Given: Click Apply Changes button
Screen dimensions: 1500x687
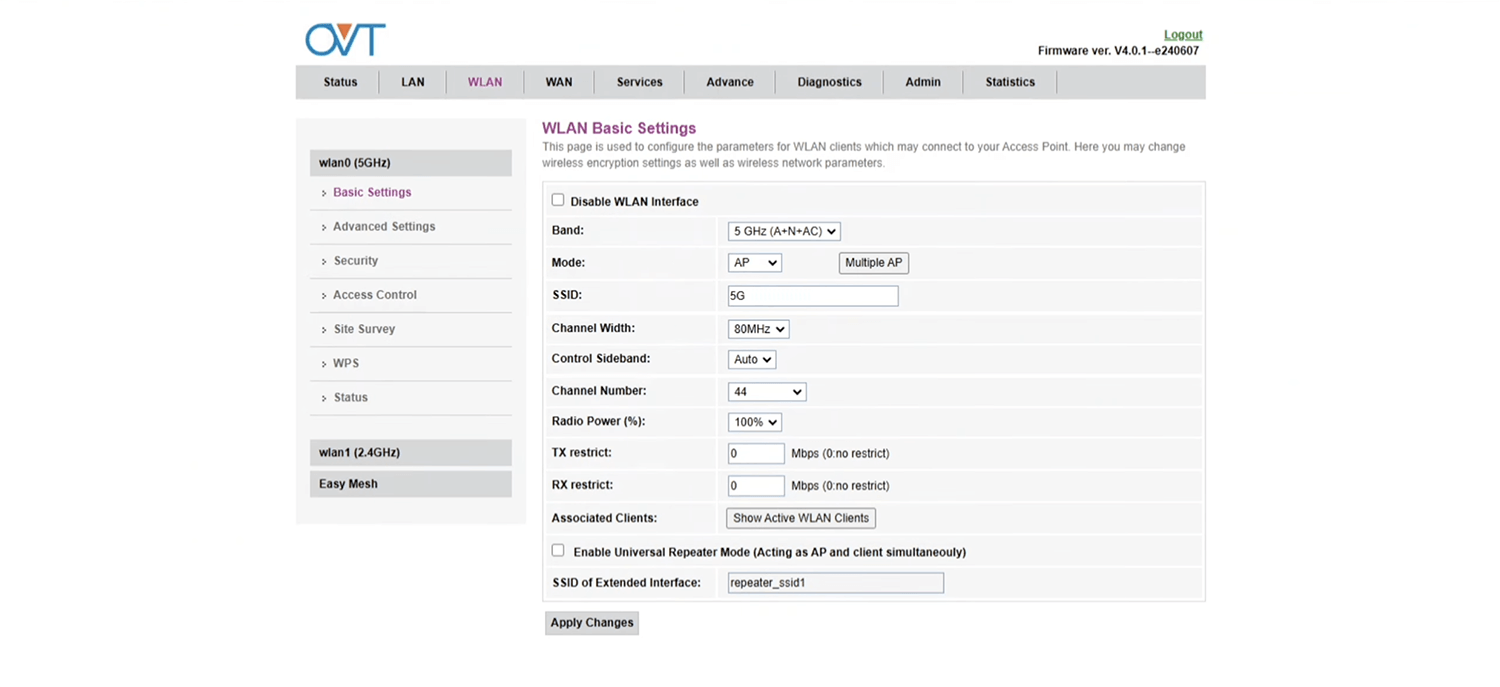Looking at the screenshot, I should [592, 623].
